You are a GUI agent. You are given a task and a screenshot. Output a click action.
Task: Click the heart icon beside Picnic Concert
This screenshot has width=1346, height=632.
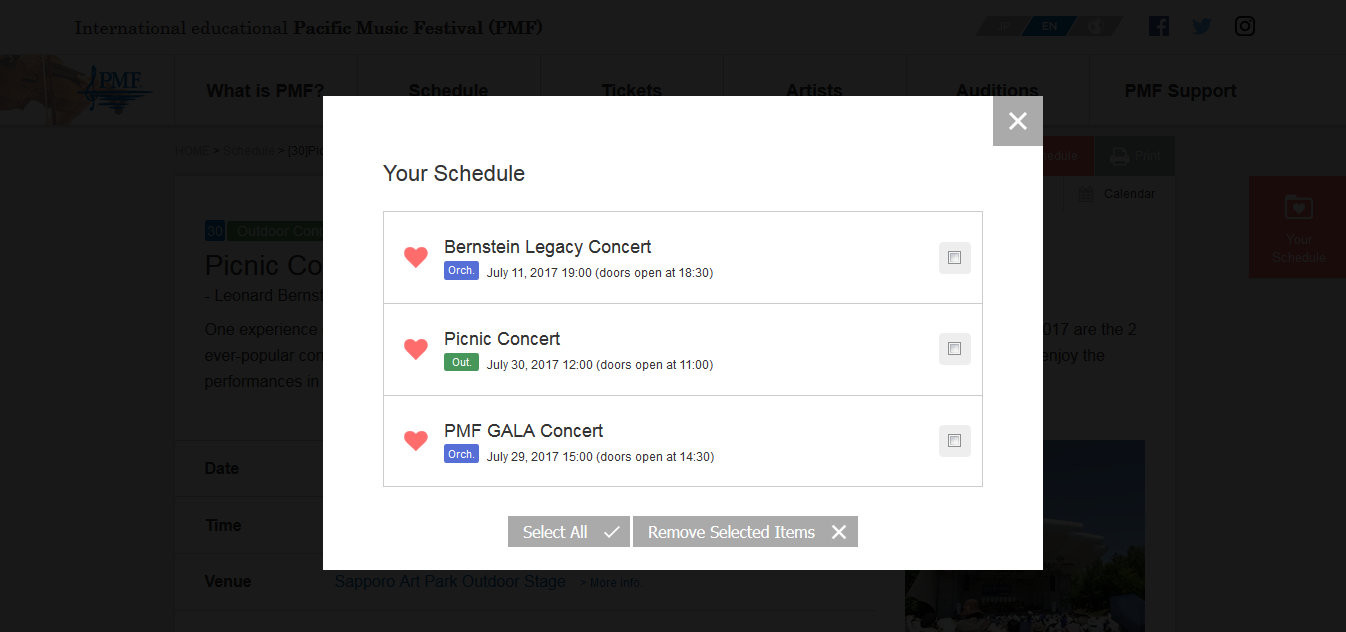coord(416,349)
